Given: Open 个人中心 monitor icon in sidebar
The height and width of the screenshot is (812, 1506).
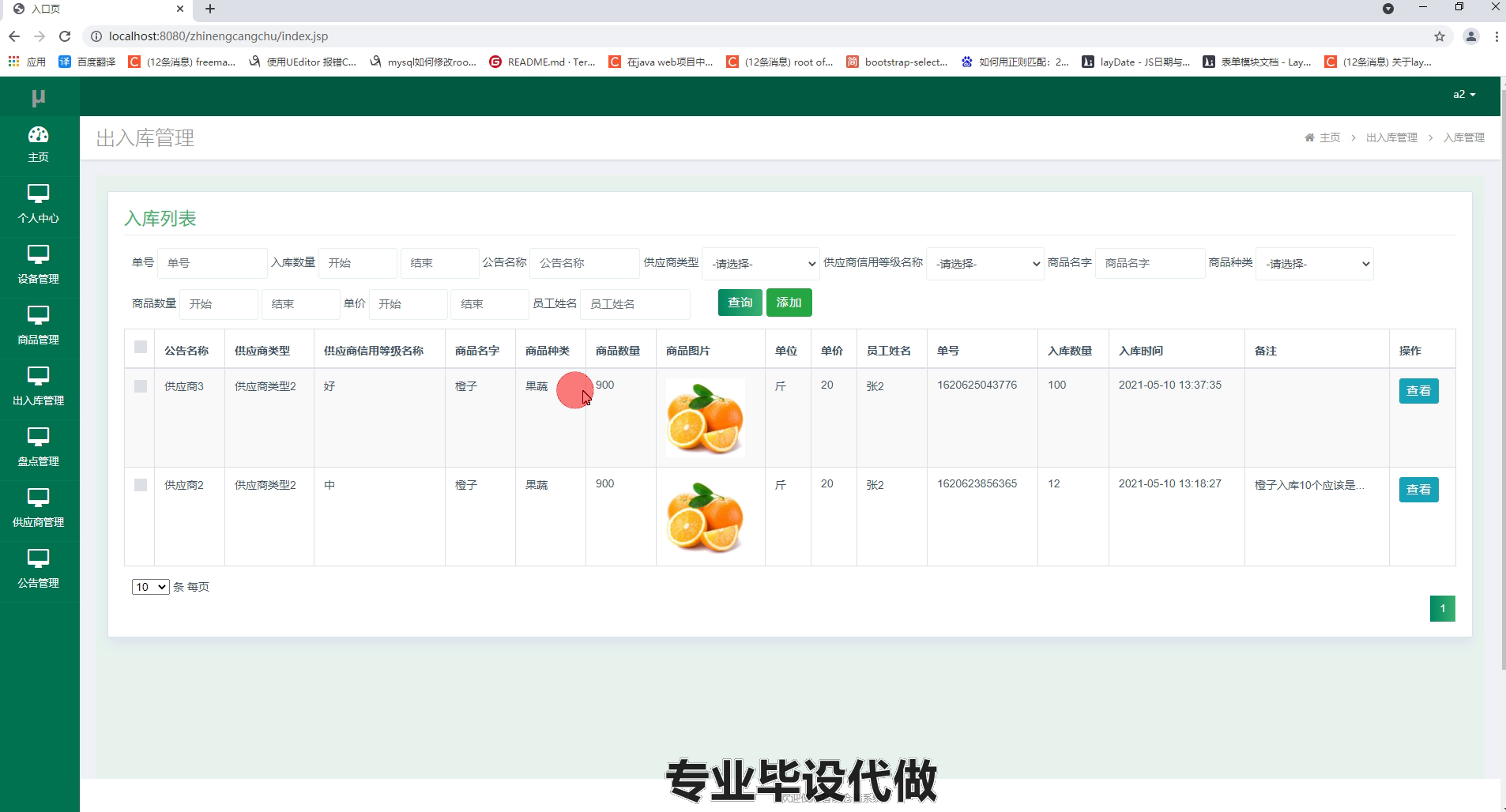Looking at the screenshot, I should click(x=38, y=194).
